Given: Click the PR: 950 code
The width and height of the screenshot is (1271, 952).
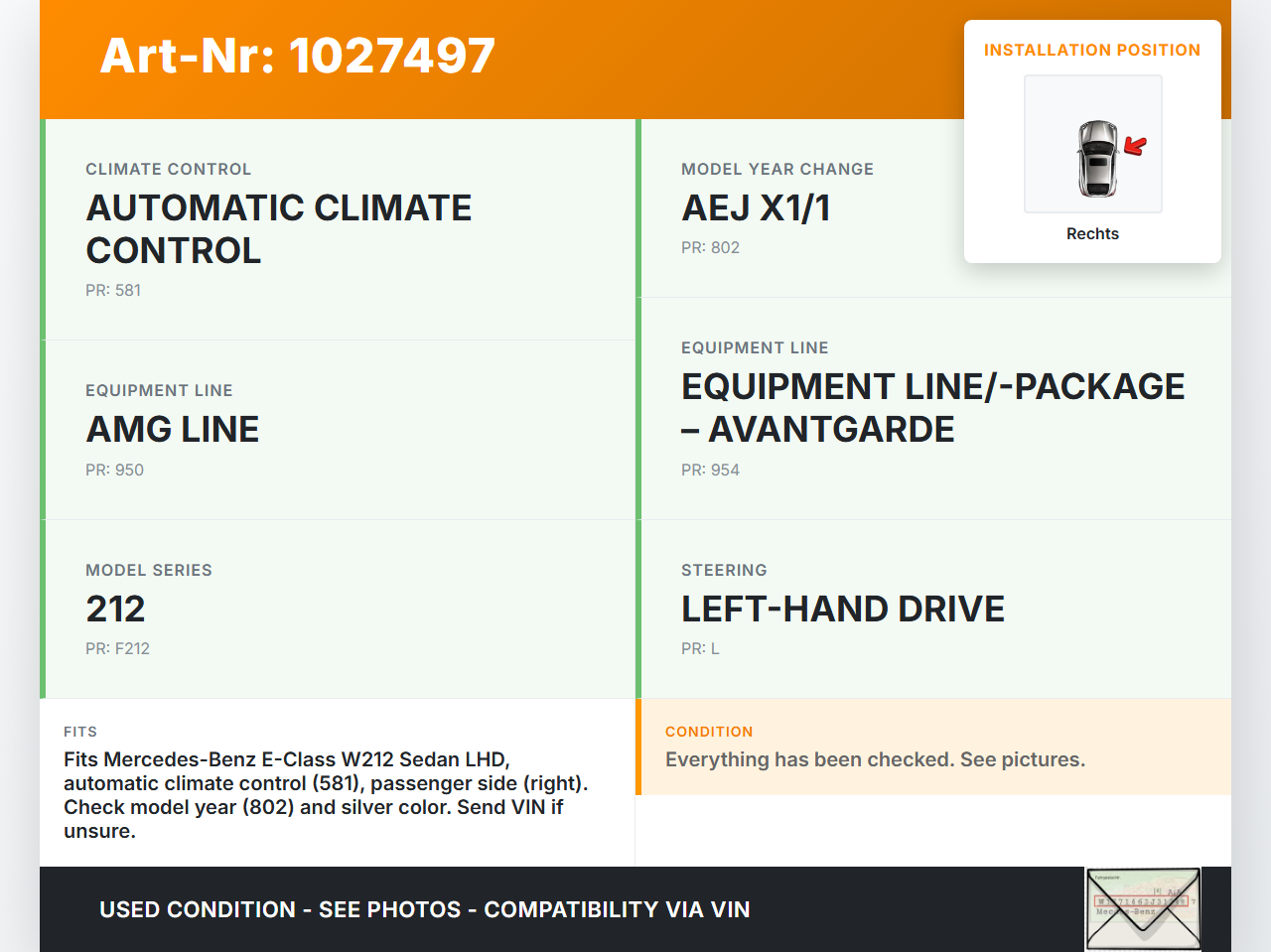Looking at the screenshot, I should click(x=114, y=470).
